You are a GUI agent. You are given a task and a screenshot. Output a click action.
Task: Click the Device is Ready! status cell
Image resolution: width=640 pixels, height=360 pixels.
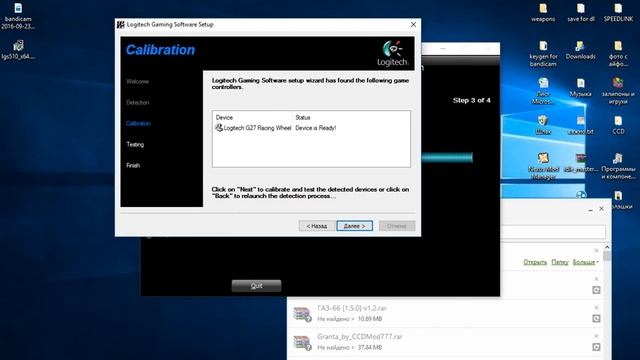point(316,128)
